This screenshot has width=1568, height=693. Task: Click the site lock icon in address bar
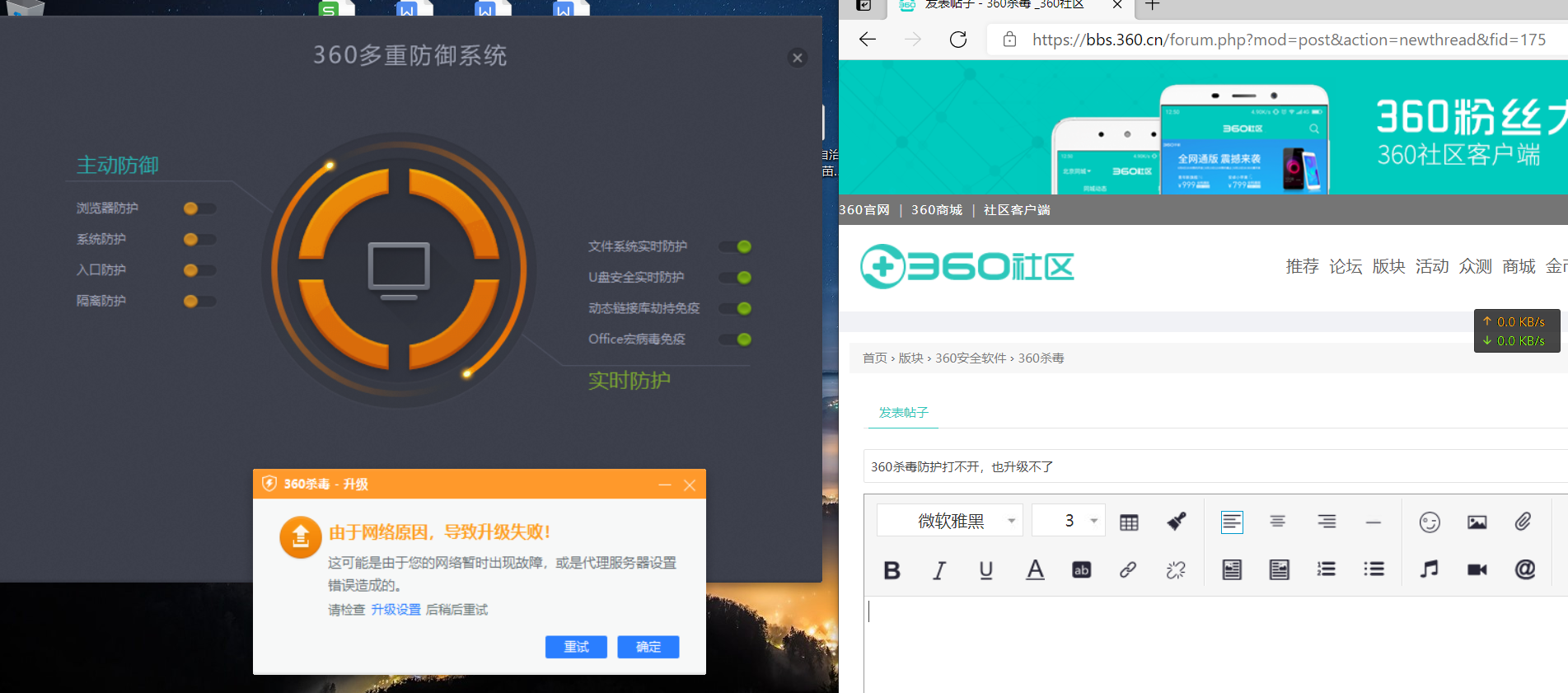tap(1009, 40)
